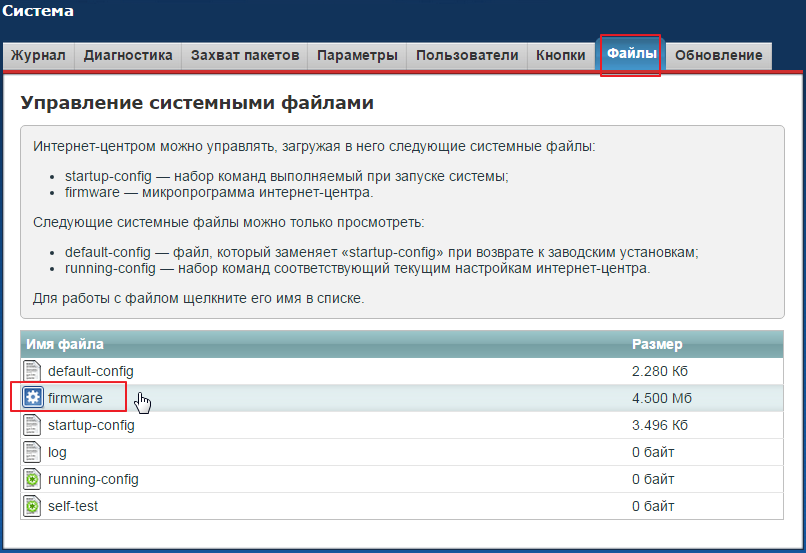Click the running-config row's 0 байт size
Image resolution: width=806 pixels, height=553 pixels.
tap(653, 479)
